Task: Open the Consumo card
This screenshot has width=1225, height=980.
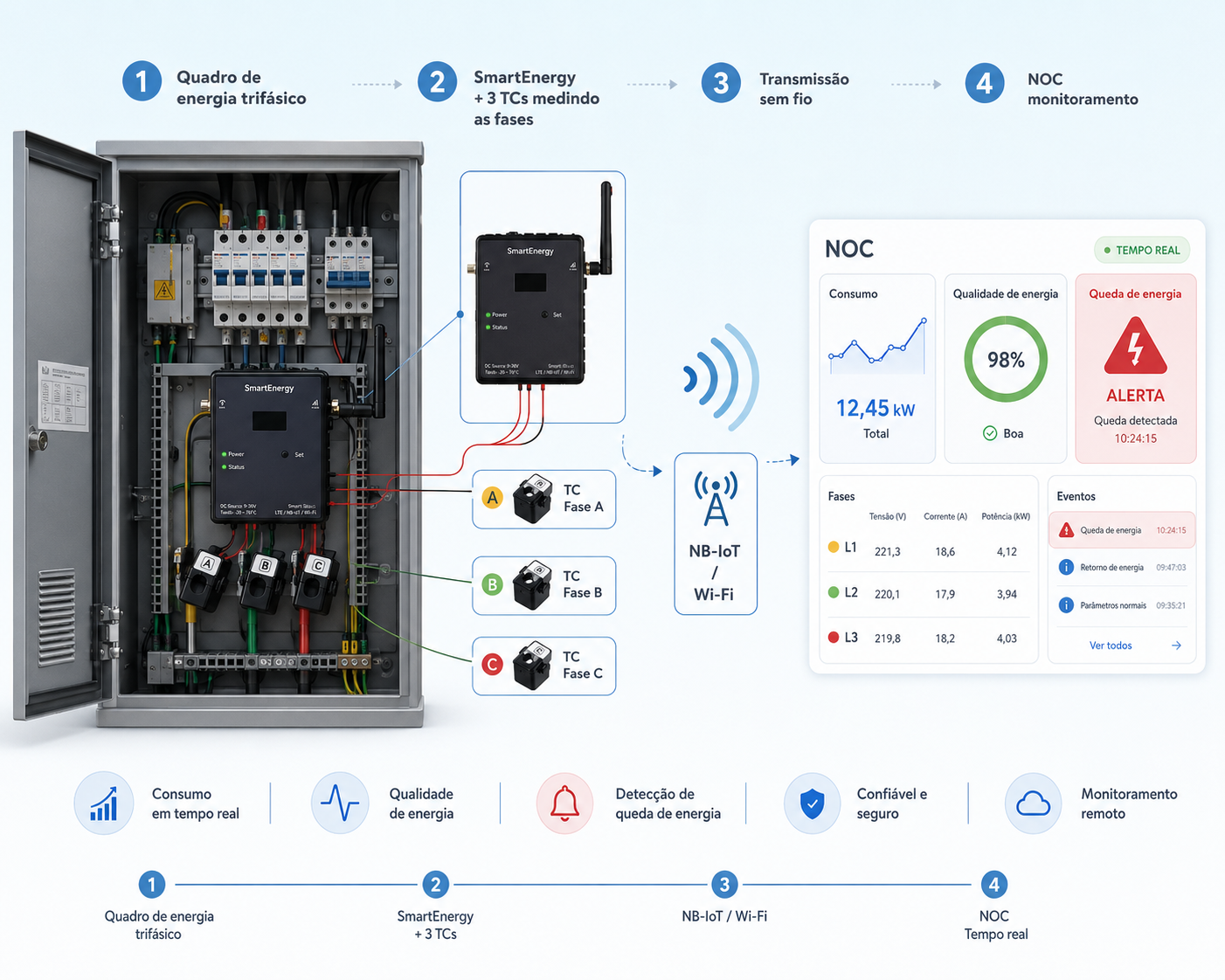Action: point(877,369)
